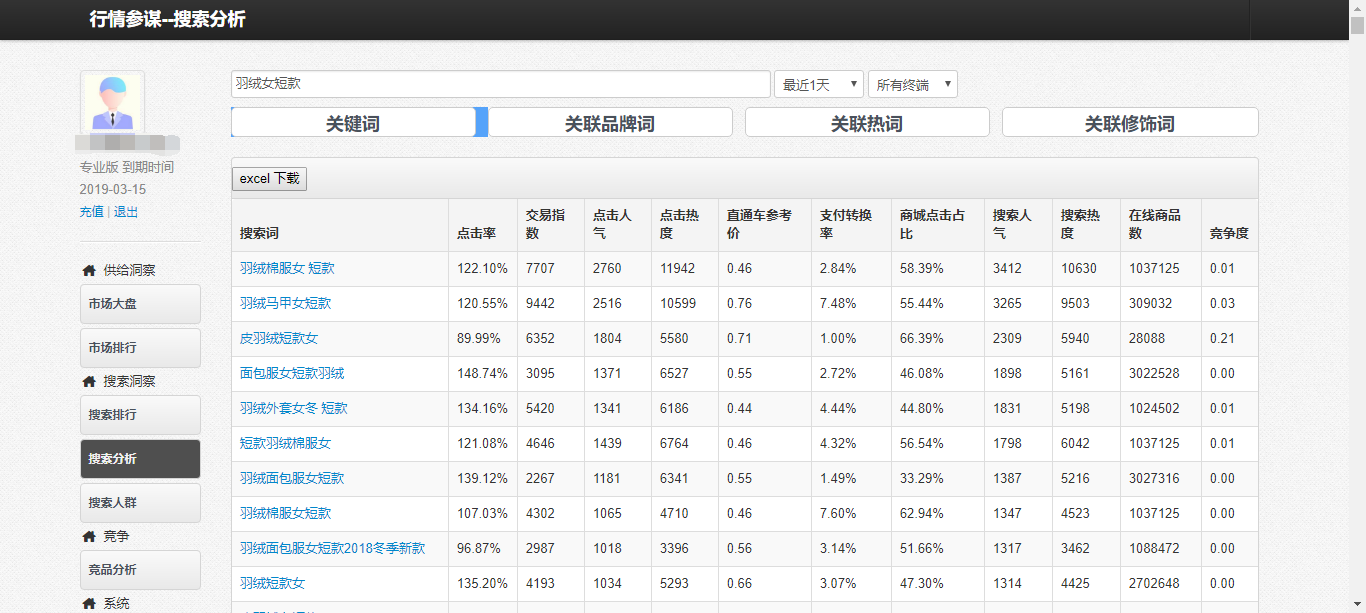This screenshot has height=613, width=1366.
Task: Select the 关联修饰词 tab
Action: (1130, 123)
